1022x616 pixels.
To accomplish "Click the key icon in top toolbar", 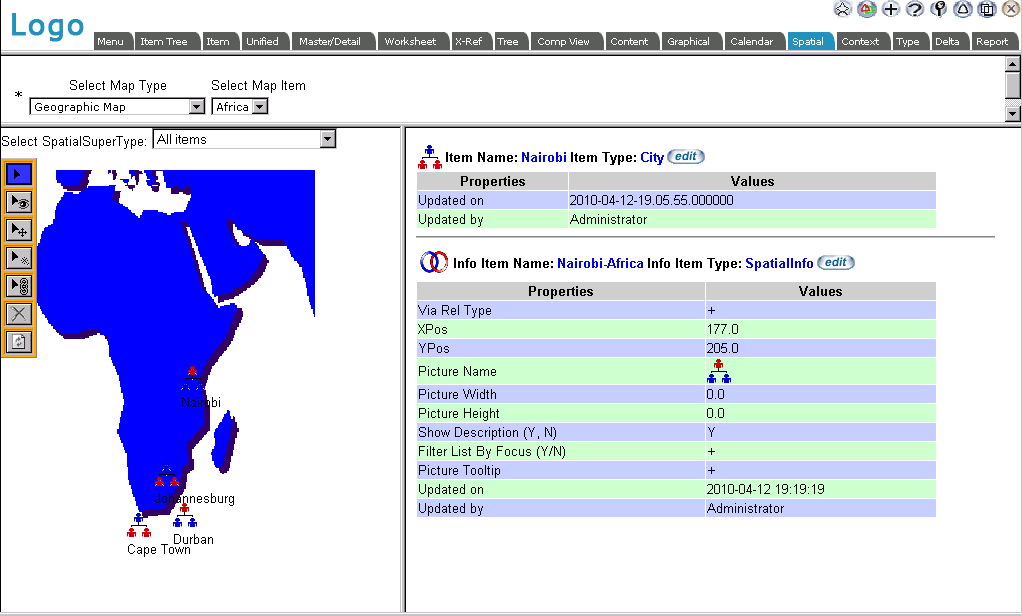I will (x=938, y=9).
